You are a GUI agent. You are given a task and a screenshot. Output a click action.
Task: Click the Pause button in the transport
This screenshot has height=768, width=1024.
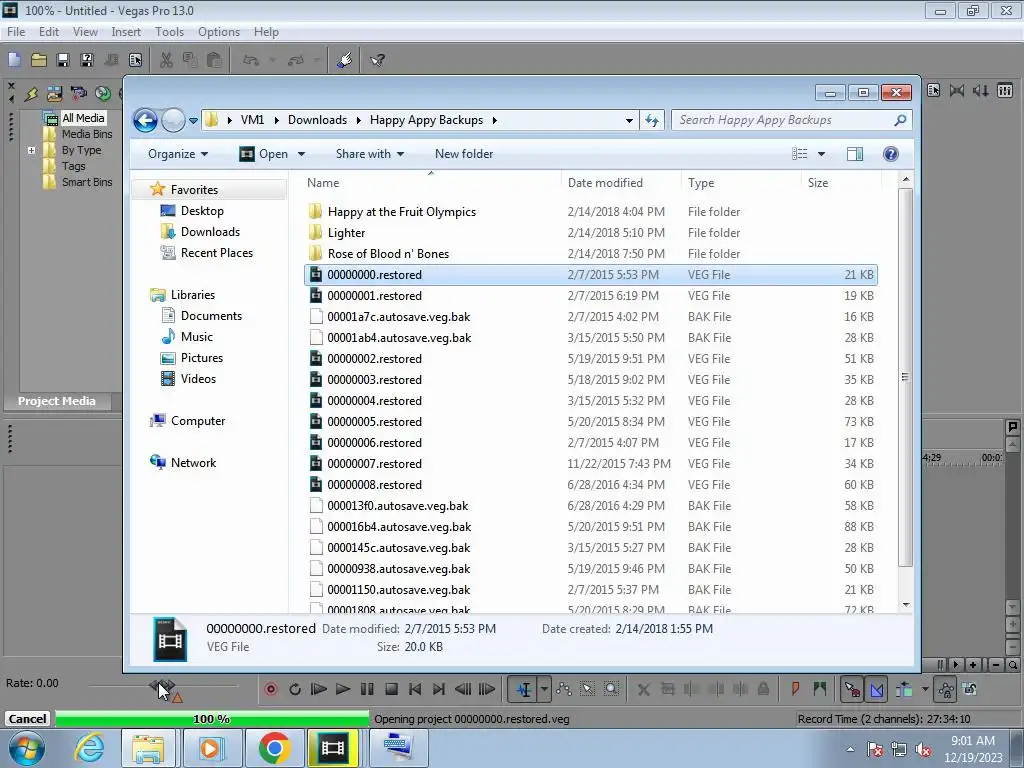click(x=367, y=689)
